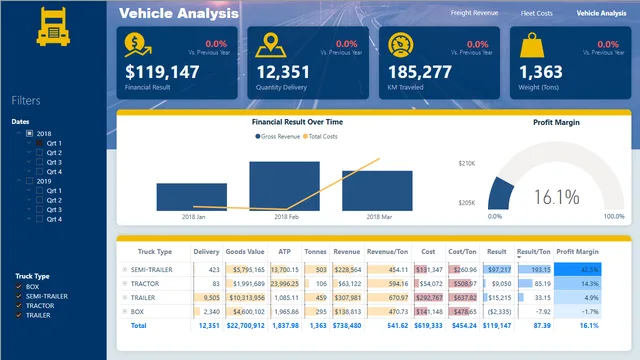Screen dimensions: 640x360
Task: Click the 16.1% gauge center value
Action: tap(557, 197)
